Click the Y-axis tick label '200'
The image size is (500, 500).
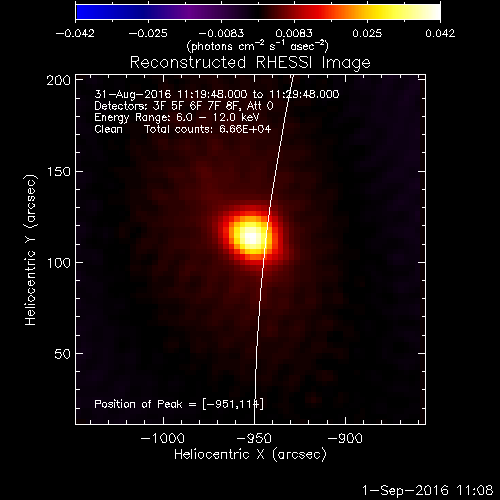tap(59, 80)
